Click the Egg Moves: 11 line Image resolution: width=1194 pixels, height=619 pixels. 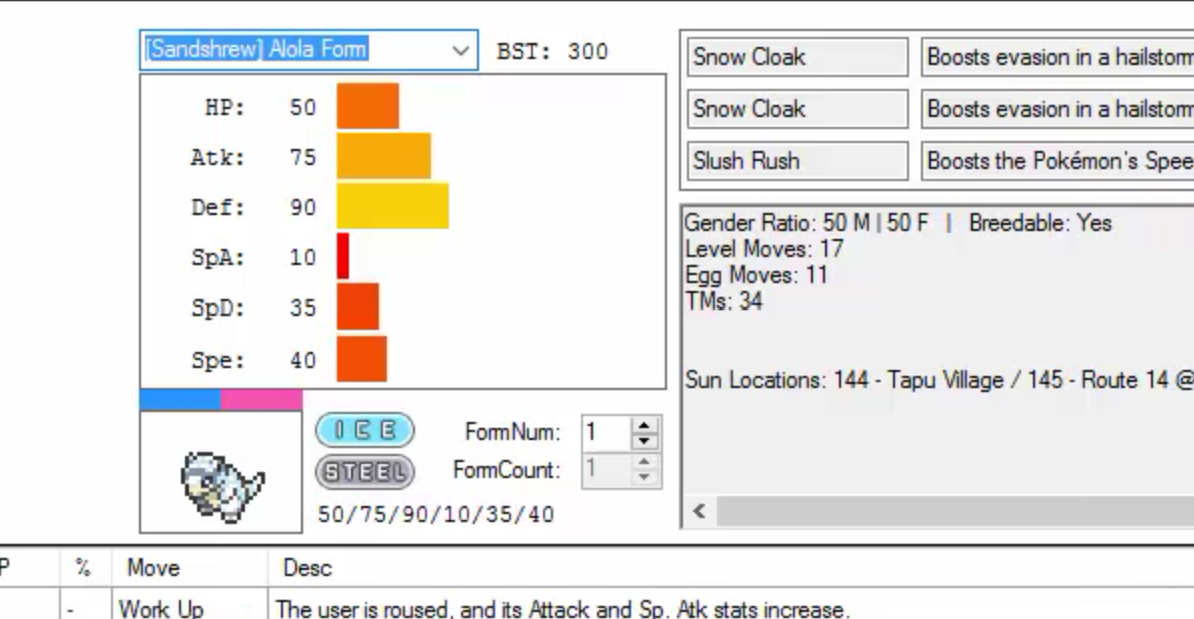click(x=756, y=275)
